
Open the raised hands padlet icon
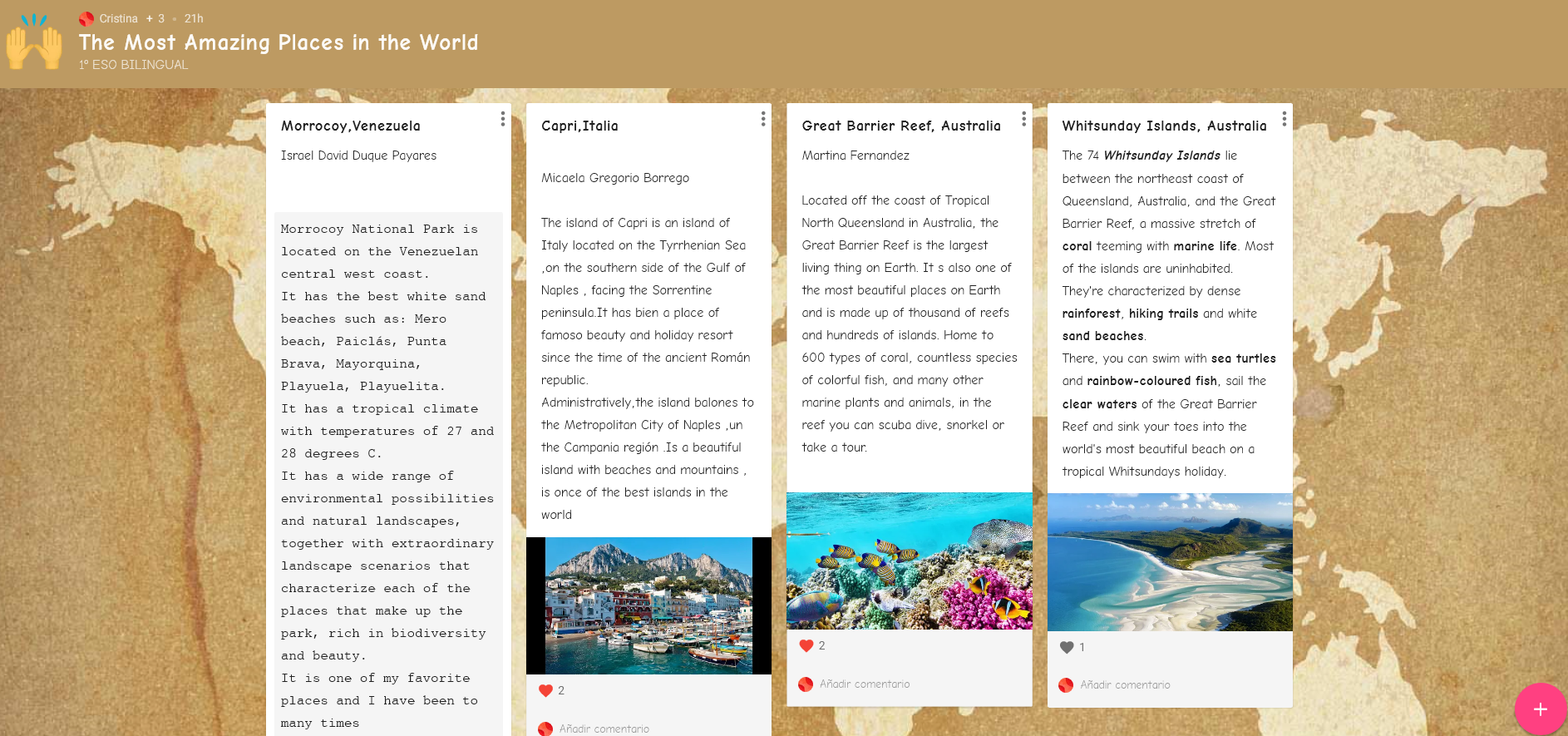34,43
